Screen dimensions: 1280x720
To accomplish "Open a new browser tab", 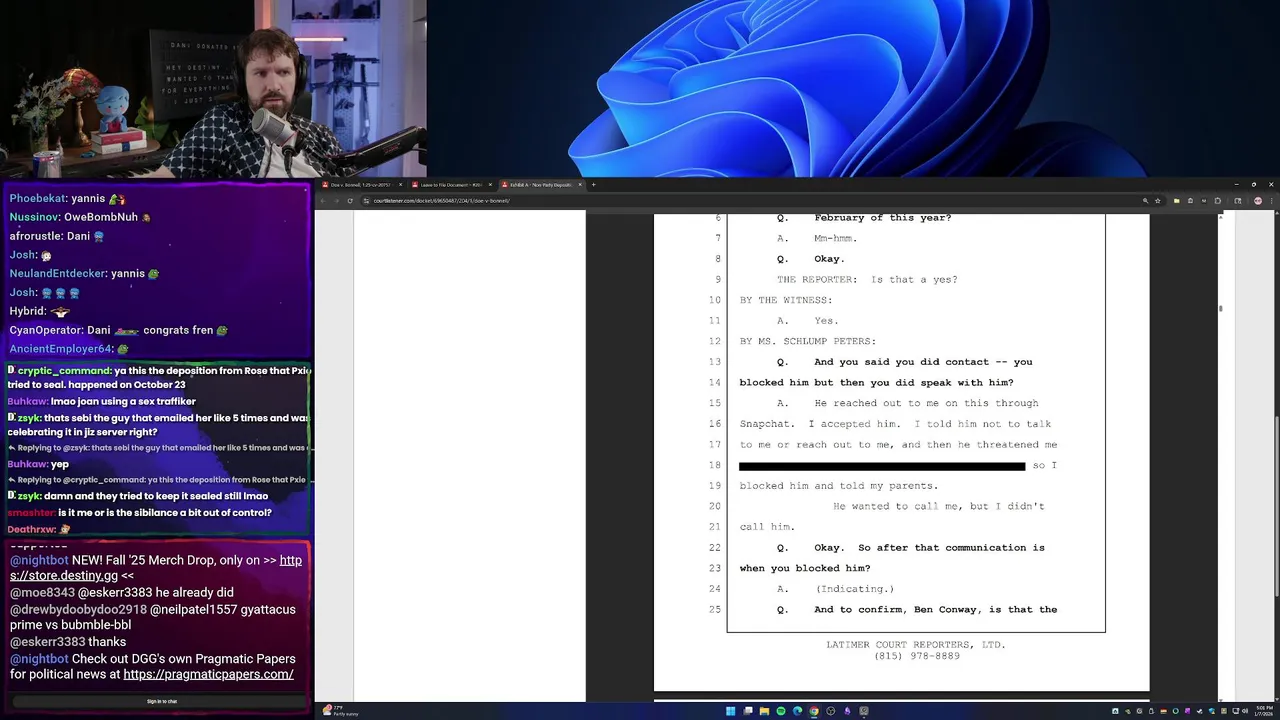I will pyautogui.click(x=593, y=184).
